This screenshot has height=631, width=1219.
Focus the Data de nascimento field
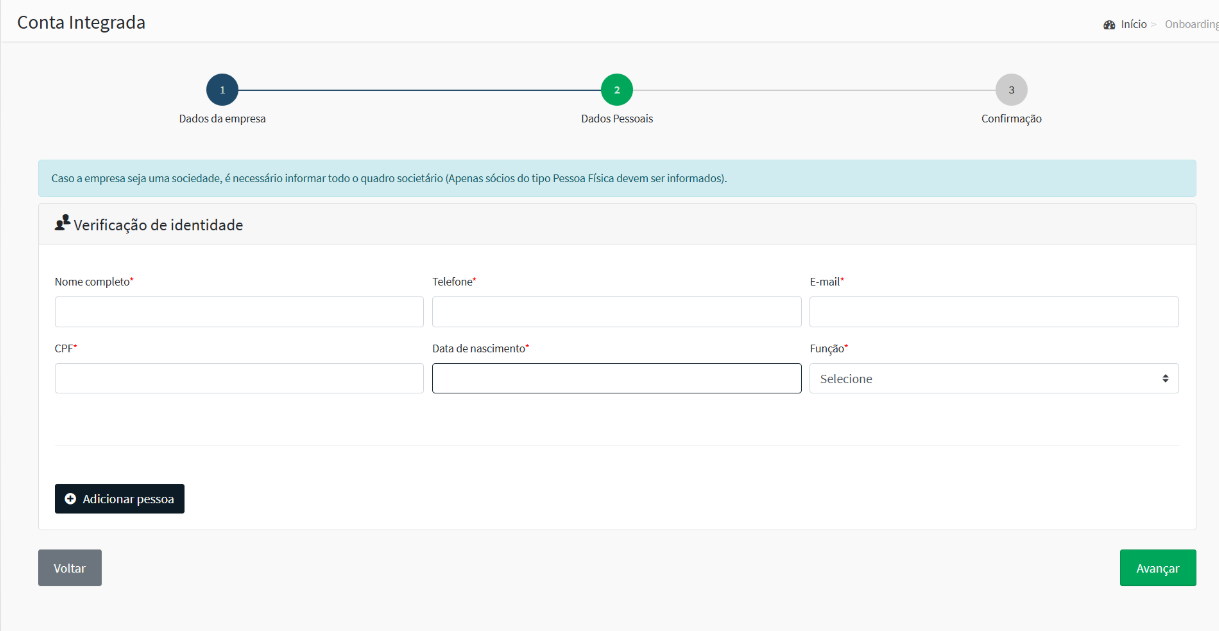(616, 379)
